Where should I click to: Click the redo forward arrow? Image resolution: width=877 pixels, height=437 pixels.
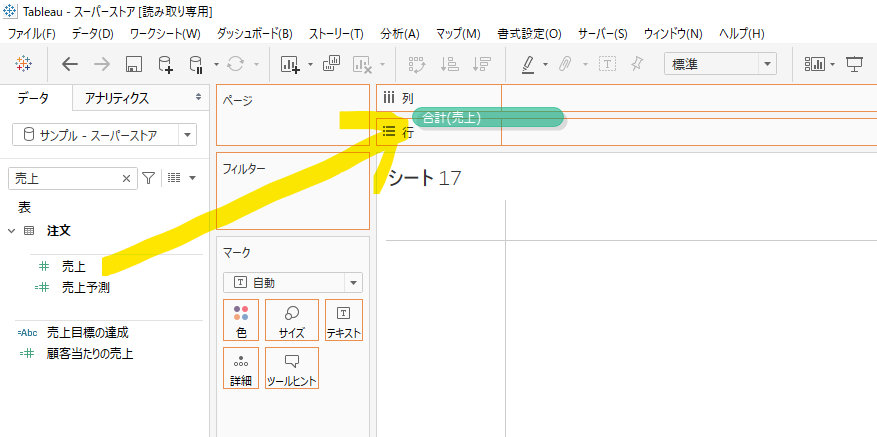point(102,64)
